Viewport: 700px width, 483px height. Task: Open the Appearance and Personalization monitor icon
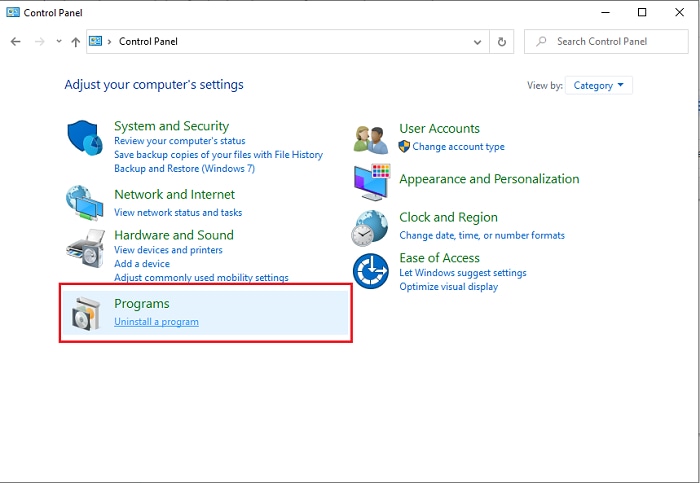371,182
